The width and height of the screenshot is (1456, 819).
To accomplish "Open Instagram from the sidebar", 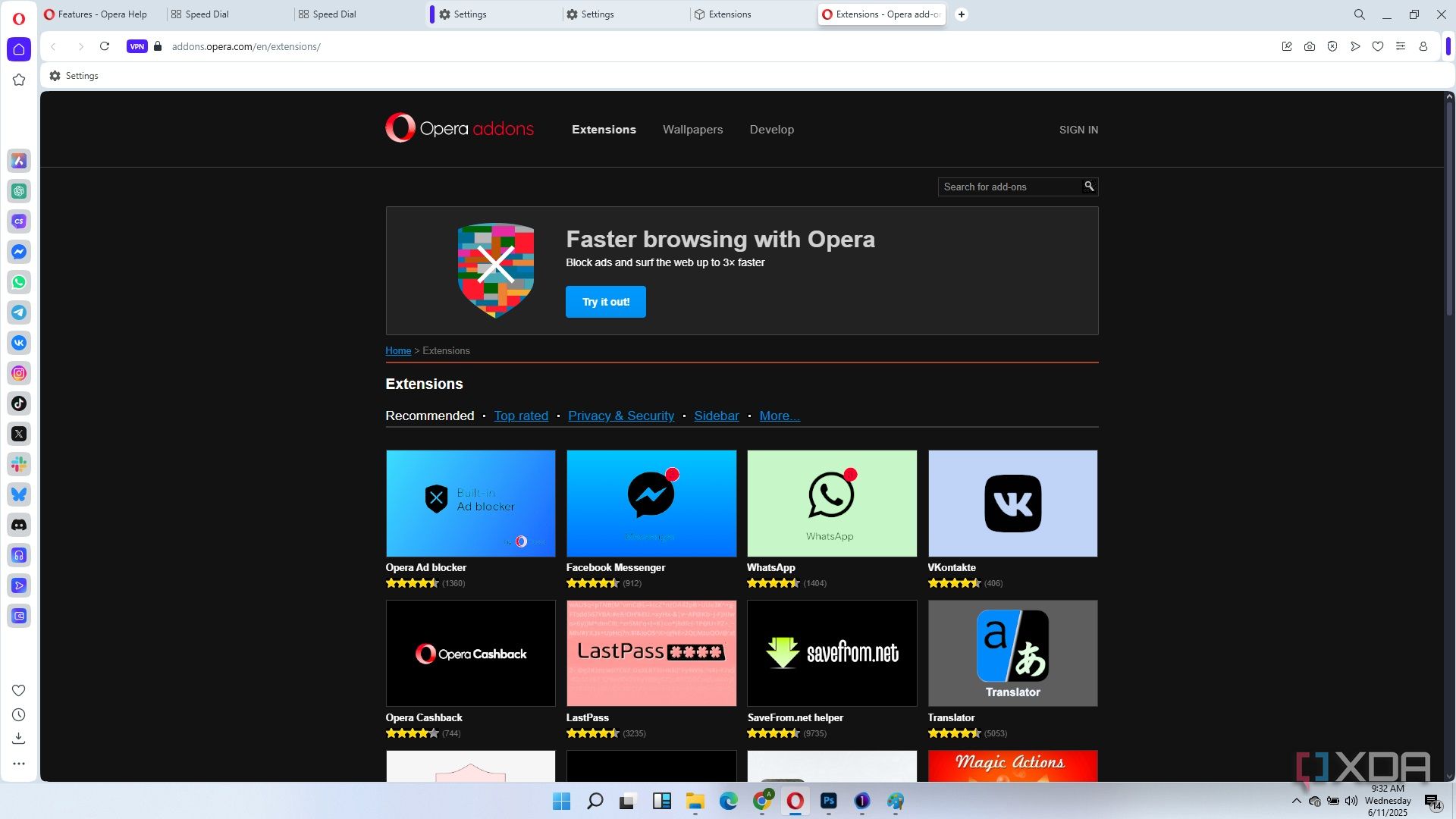I will click(19, 373).
